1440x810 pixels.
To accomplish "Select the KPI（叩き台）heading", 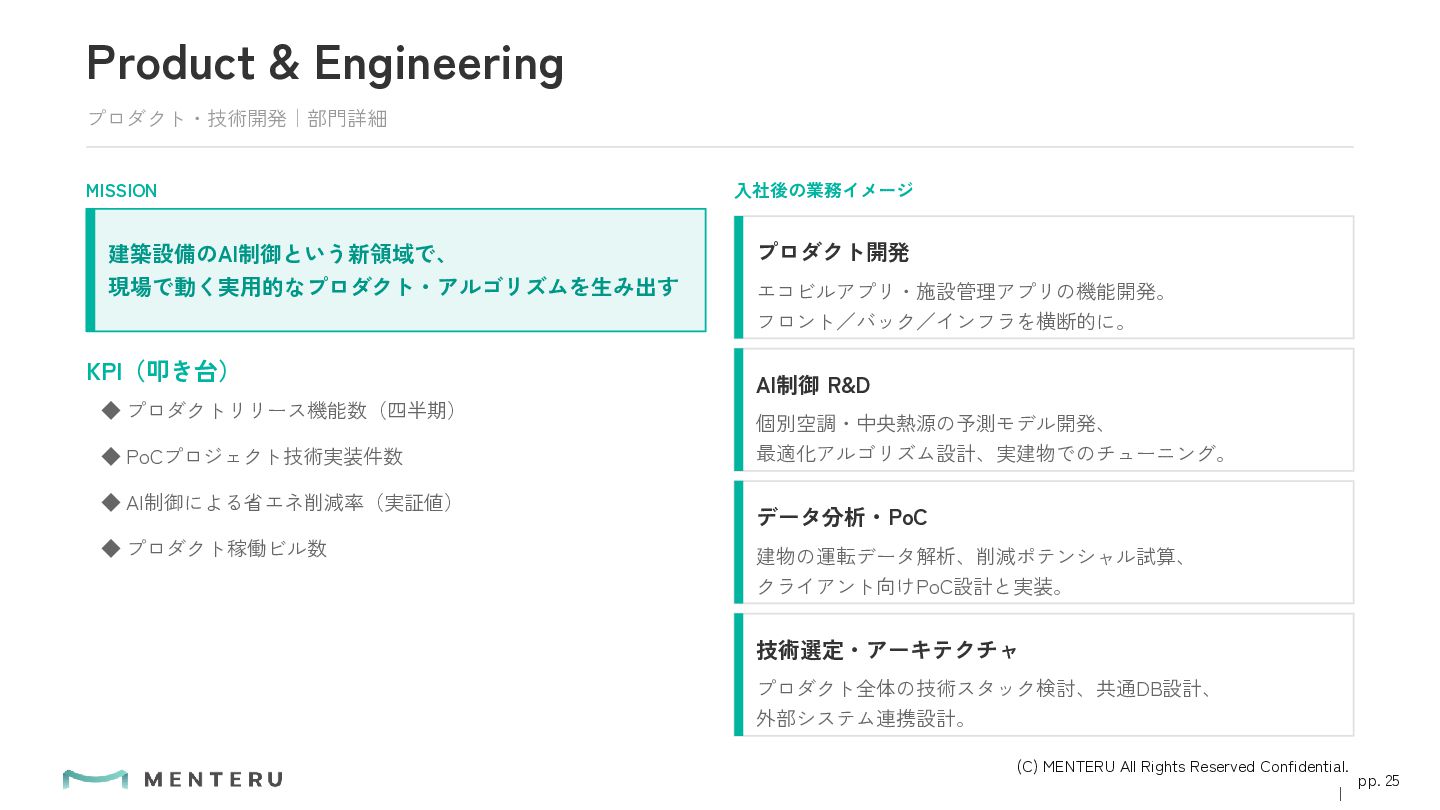I will click(x=158, y=371).
